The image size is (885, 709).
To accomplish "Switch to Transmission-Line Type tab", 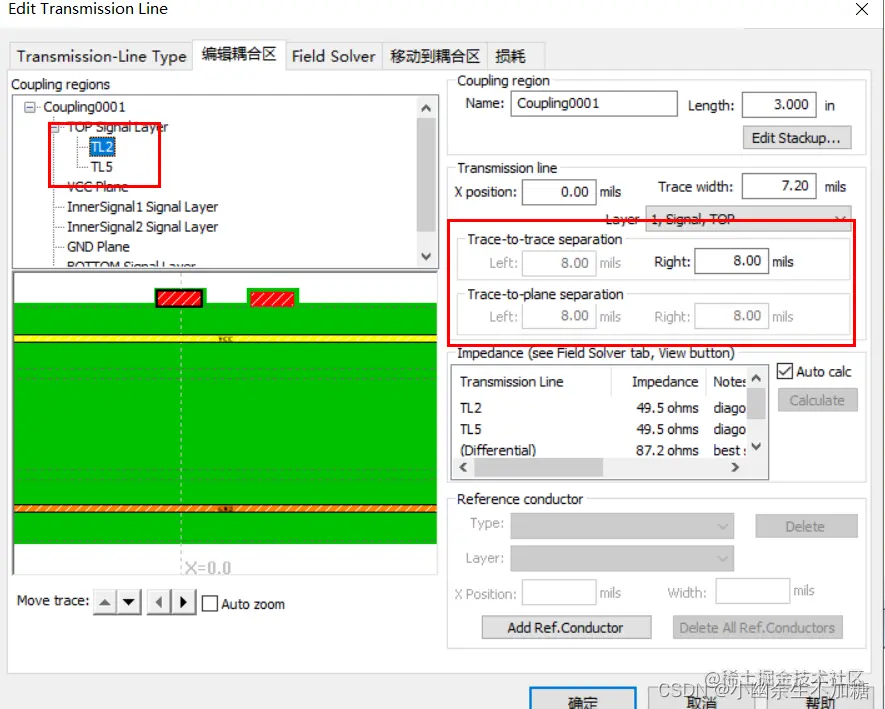I will pyautogui.click(x=102, y=56).
